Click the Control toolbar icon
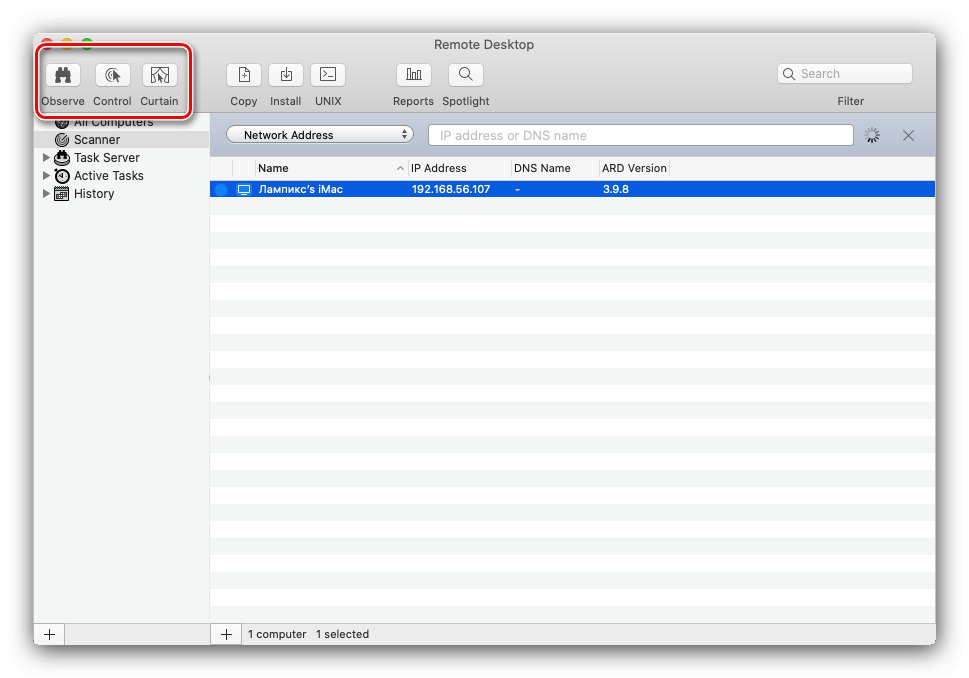 click(x=112, y=75)
